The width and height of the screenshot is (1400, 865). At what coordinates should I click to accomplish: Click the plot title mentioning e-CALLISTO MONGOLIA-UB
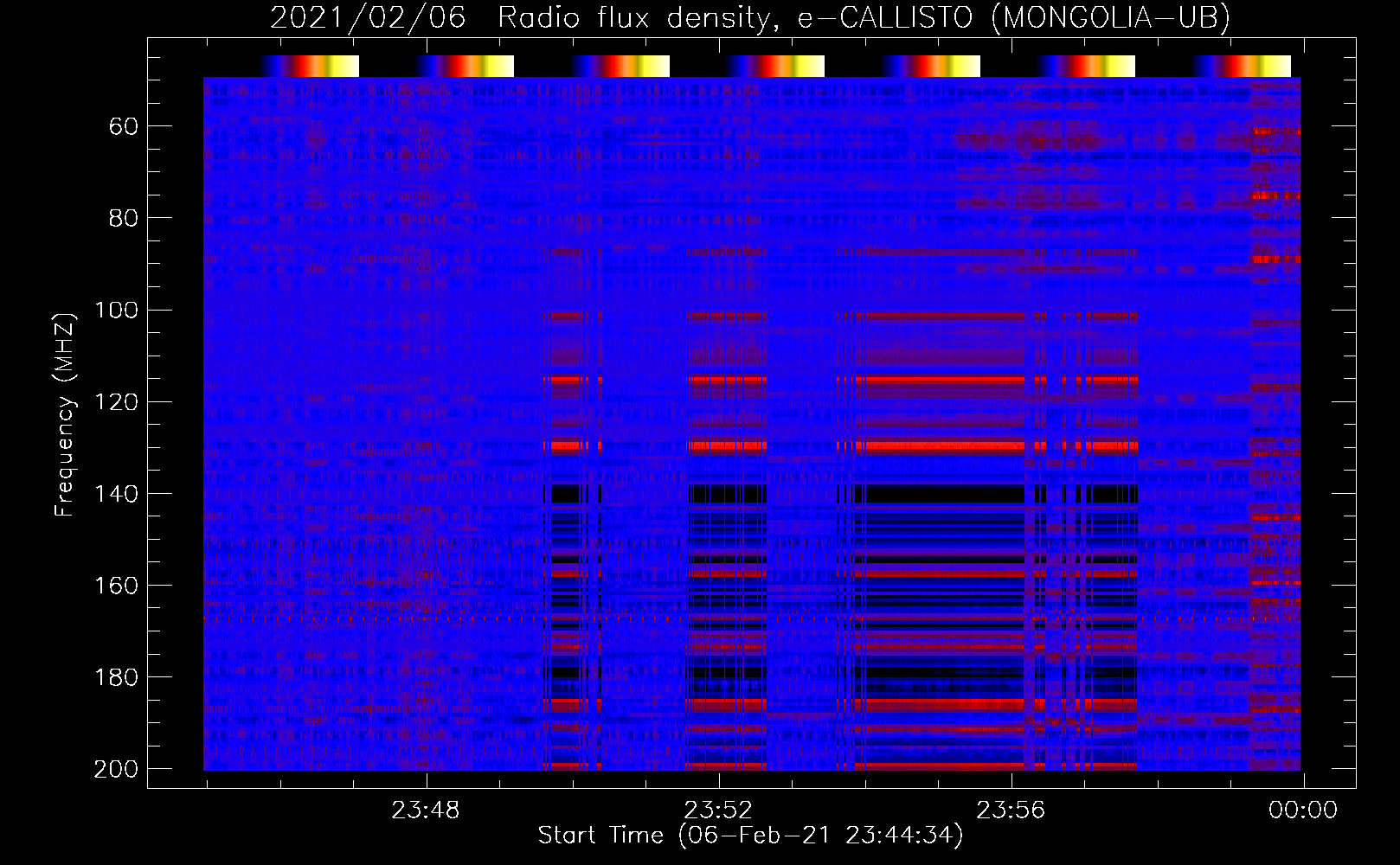pos(750,17)
